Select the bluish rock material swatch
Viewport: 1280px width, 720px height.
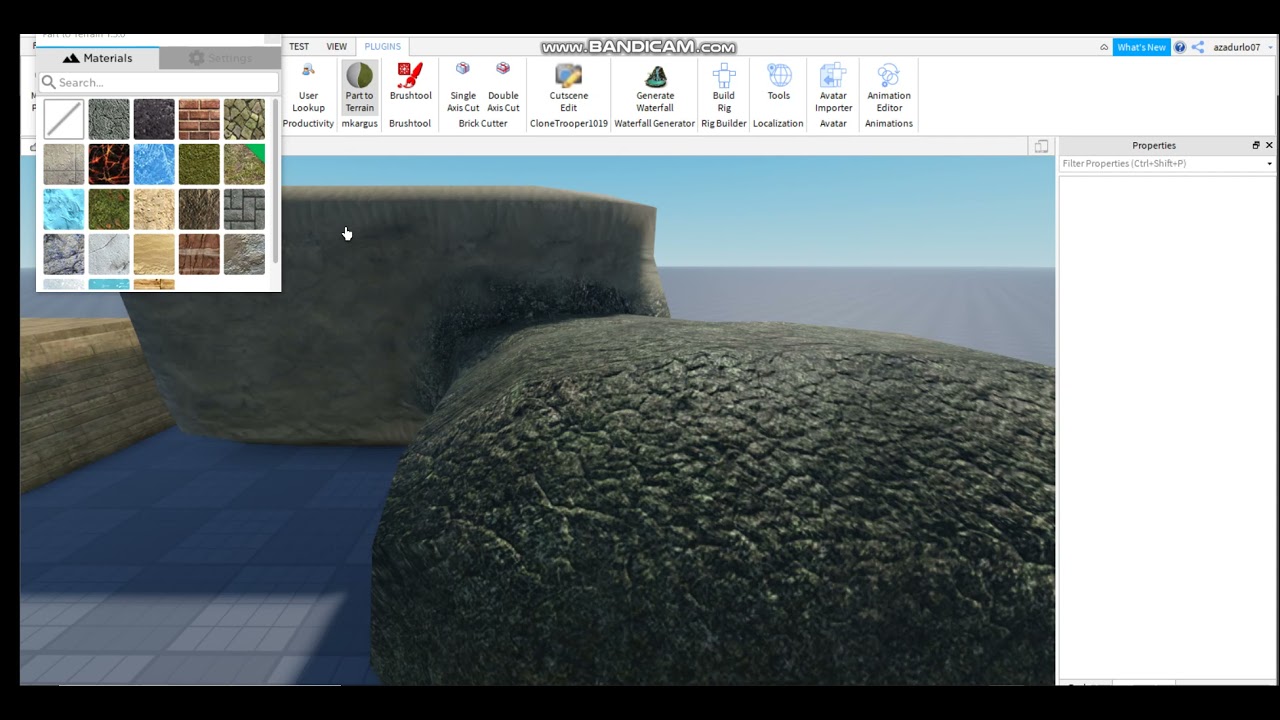64,254
